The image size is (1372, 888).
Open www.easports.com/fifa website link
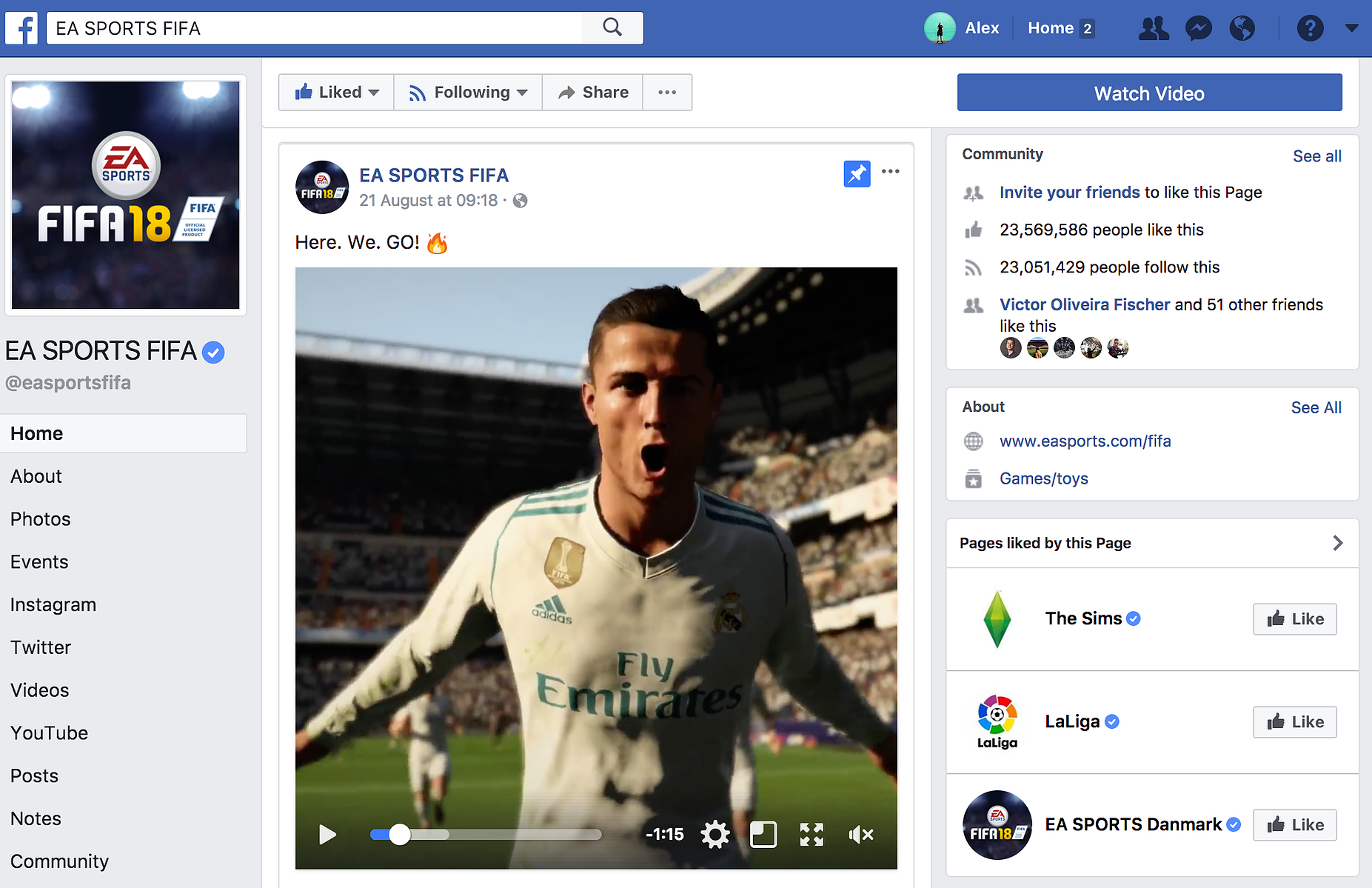coord(1085,441)
